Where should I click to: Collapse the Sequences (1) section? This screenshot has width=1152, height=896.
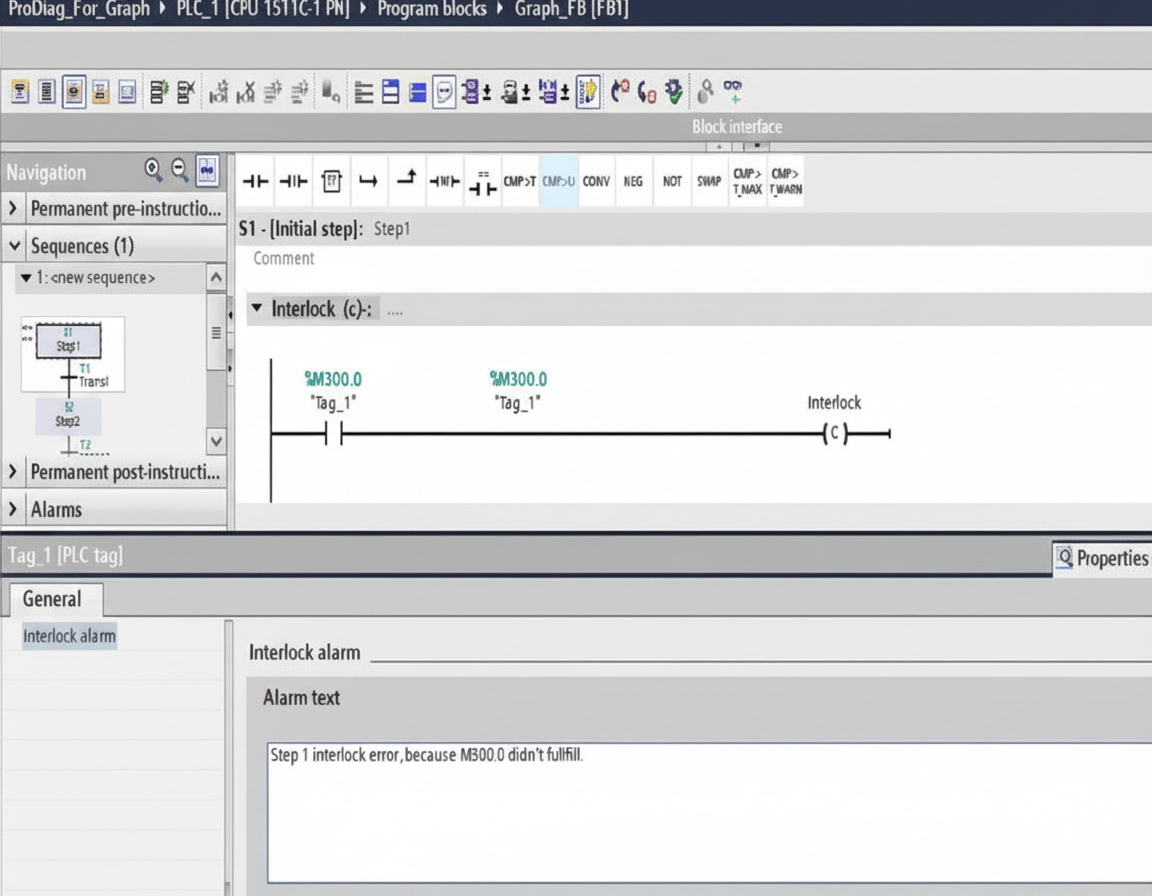tap(13, 246)
